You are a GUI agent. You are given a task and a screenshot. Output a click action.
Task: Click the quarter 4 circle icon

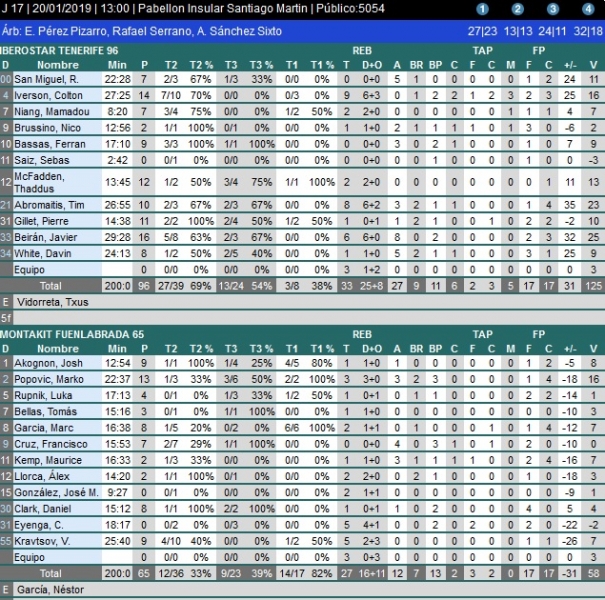click(x=588, y=9)
